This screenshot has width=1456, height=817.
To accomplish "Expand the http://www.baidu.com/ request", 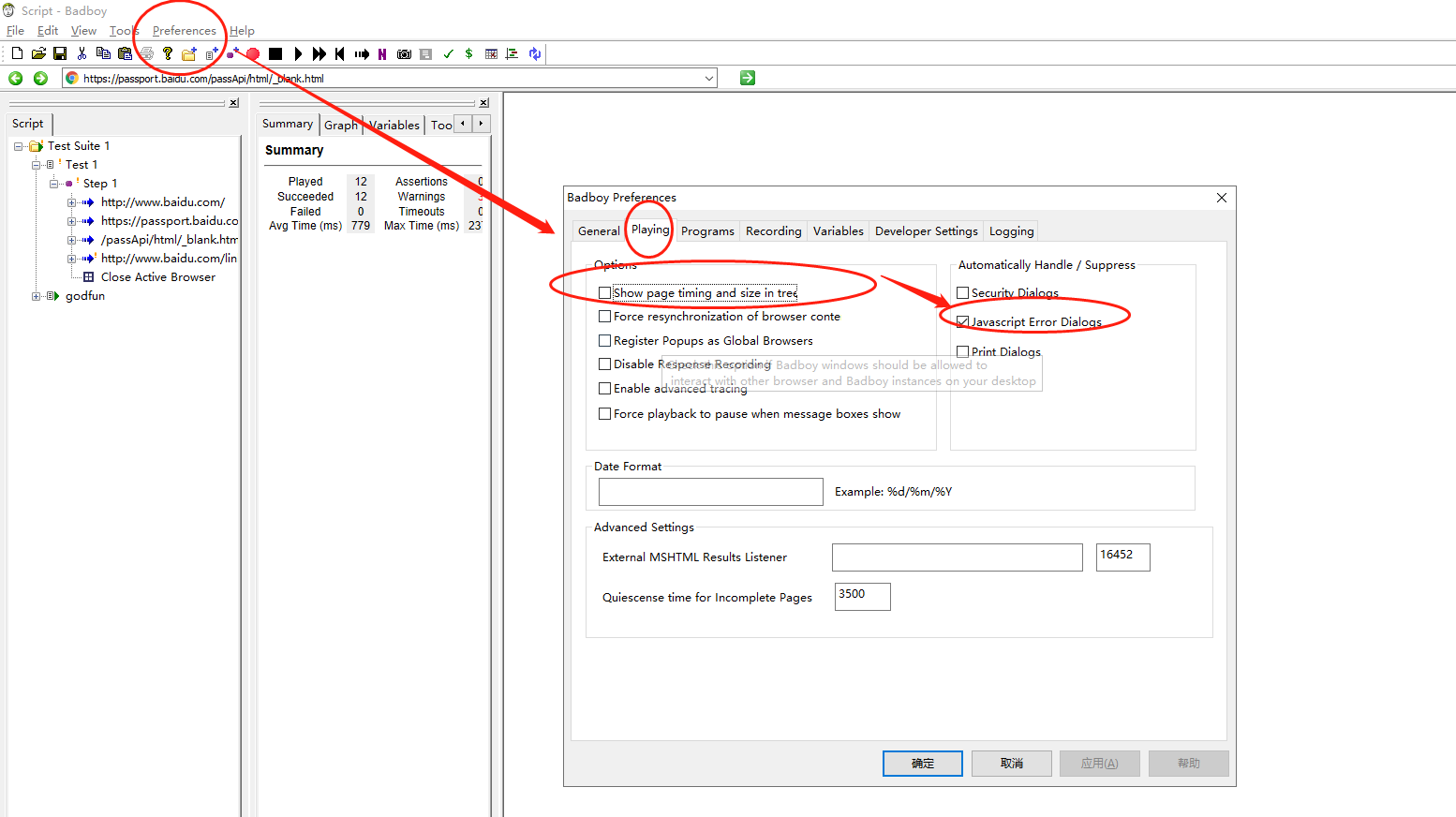I will pyautogui.click(x=72, y=202).
